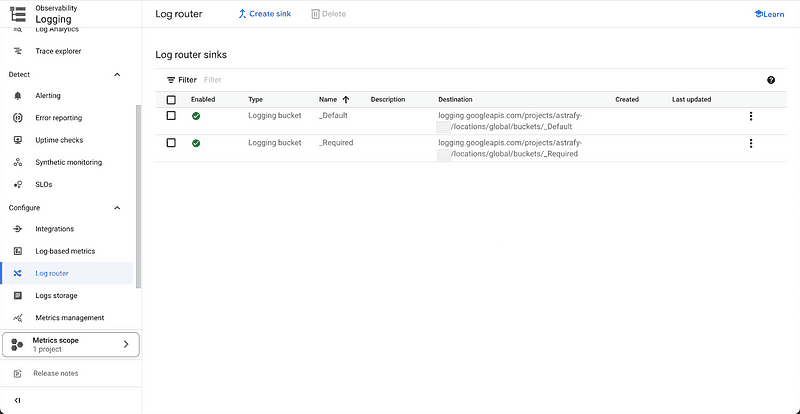800x414 pixels.
Task: Open the Learn panel
Action: (769, 14)
